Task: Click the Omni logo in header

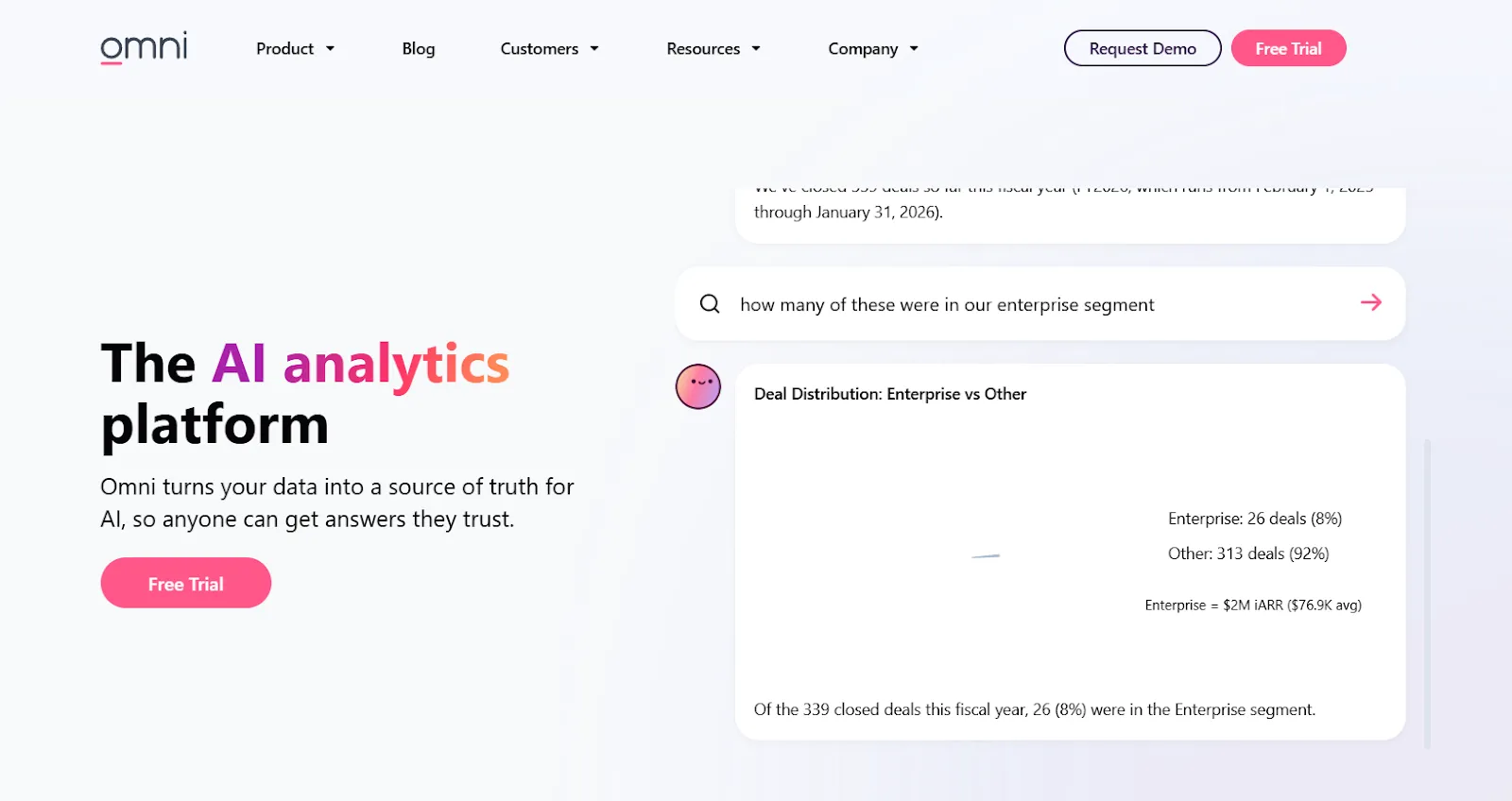Action: 144,47
